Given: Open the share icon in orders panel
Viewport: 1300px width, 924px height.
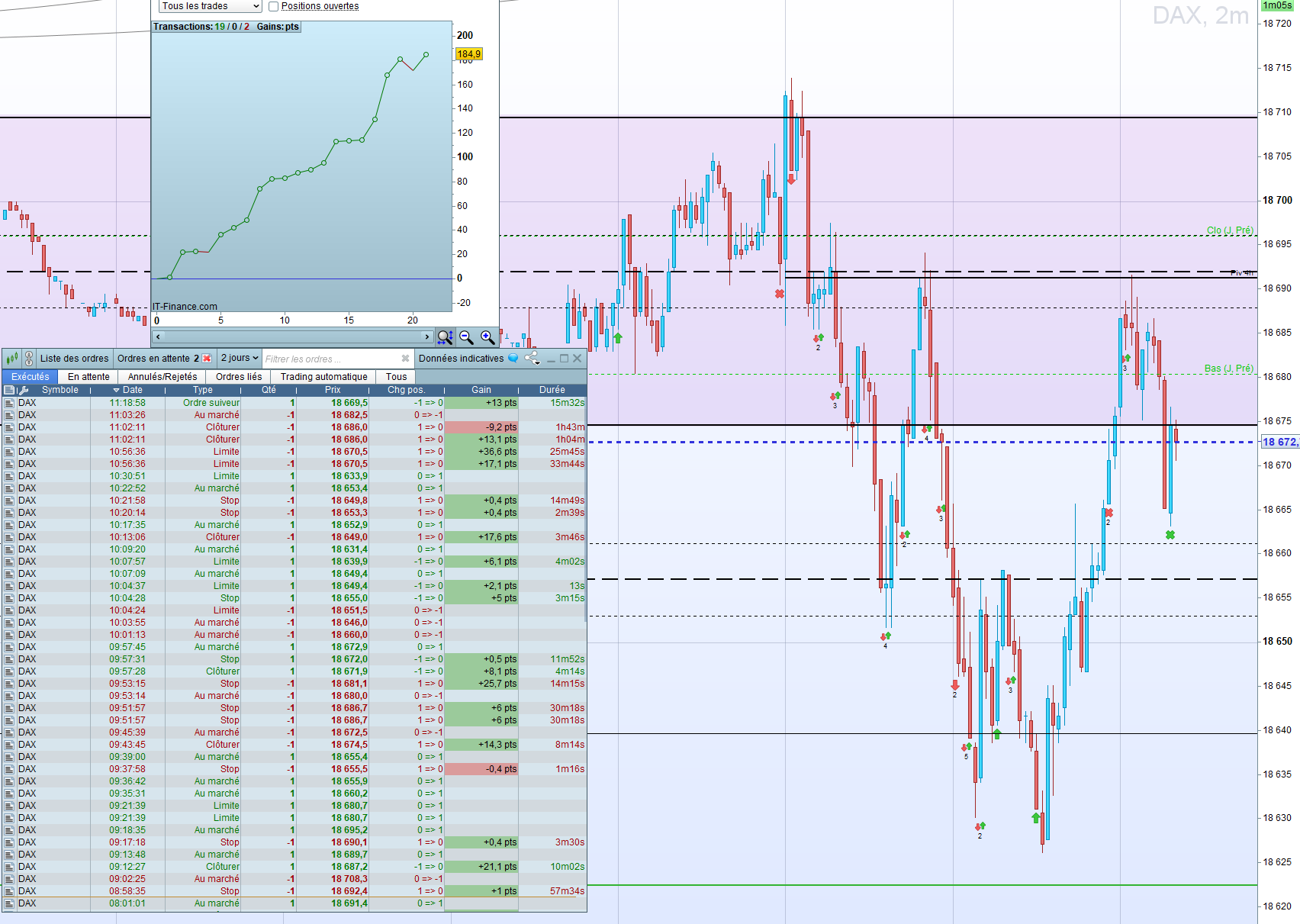Looking at the screenshot, I should pos(532,358).
